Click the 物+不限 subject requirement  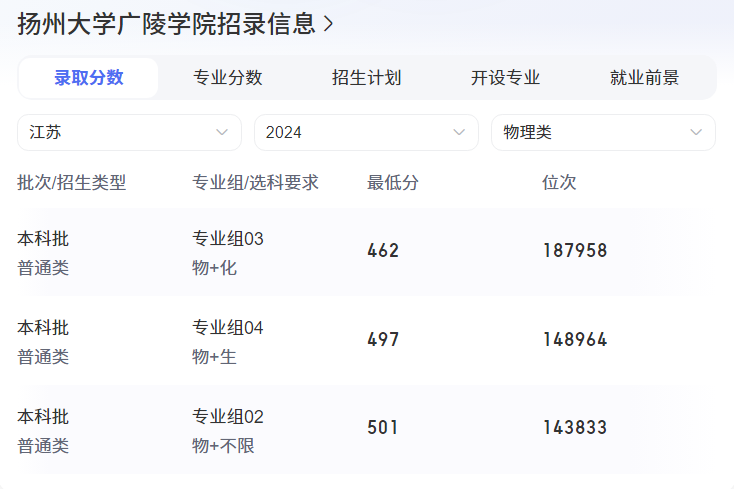coord(223,445)
